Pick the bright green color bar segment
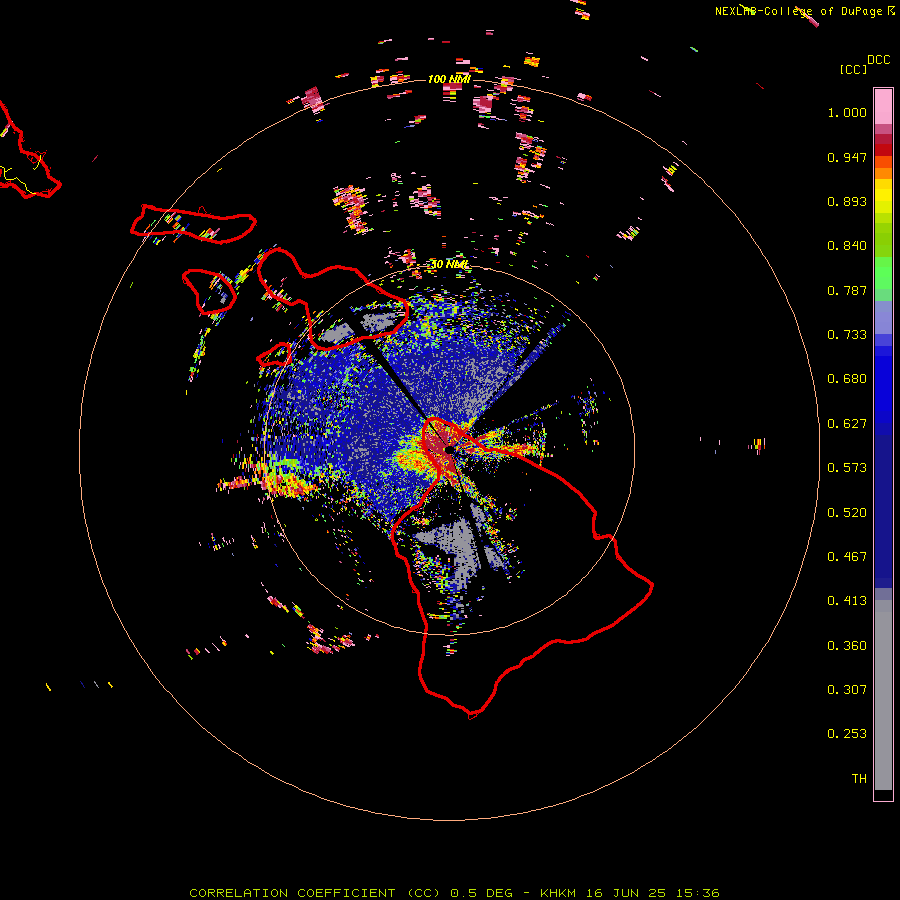Image resolution: width=900 pixels, height=900 pixels. (883, 273)
